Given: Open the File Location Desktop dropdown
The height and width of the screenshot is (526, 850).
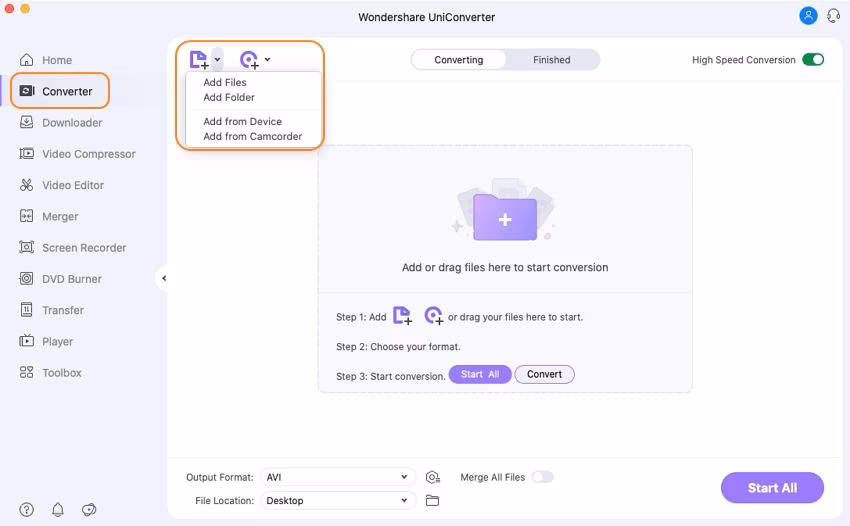Looking at the screenshot, I should (x=338, y=500).
